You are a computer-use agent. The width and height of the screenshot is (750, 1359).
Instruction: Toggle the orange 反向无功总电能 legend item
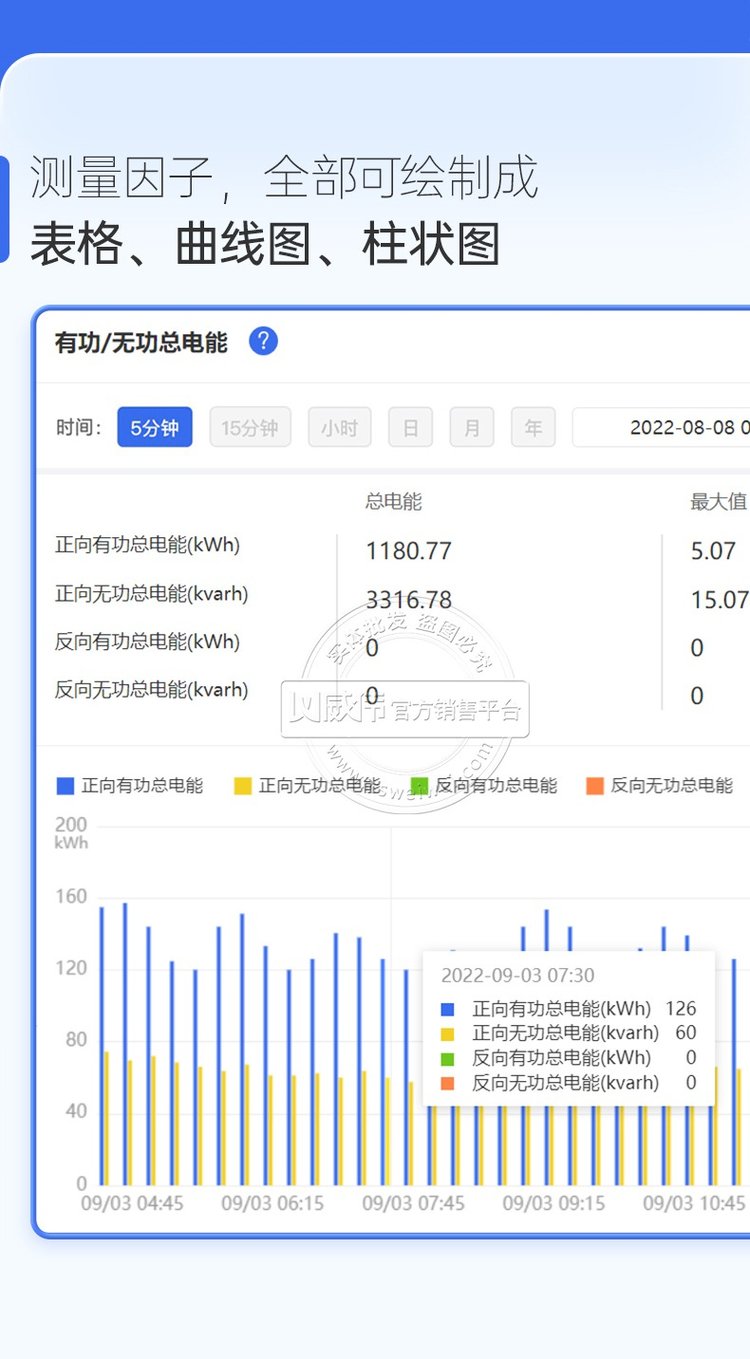click(x=659, y=786)
